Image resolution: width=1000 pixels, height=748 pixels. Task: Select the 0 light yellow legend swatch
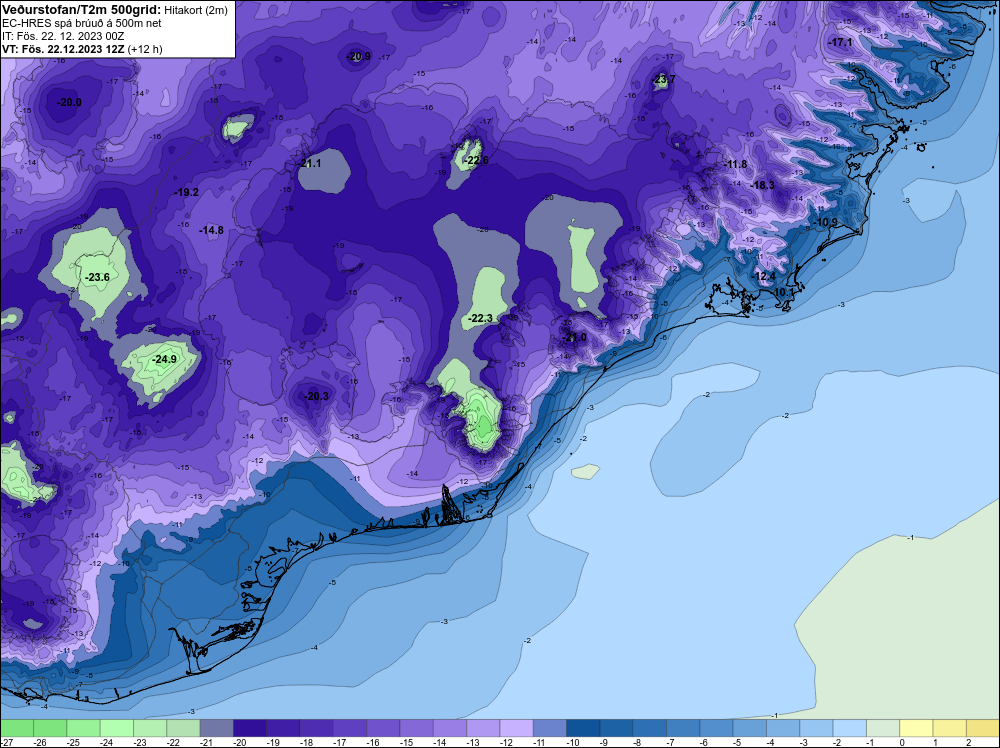[916, 728]
